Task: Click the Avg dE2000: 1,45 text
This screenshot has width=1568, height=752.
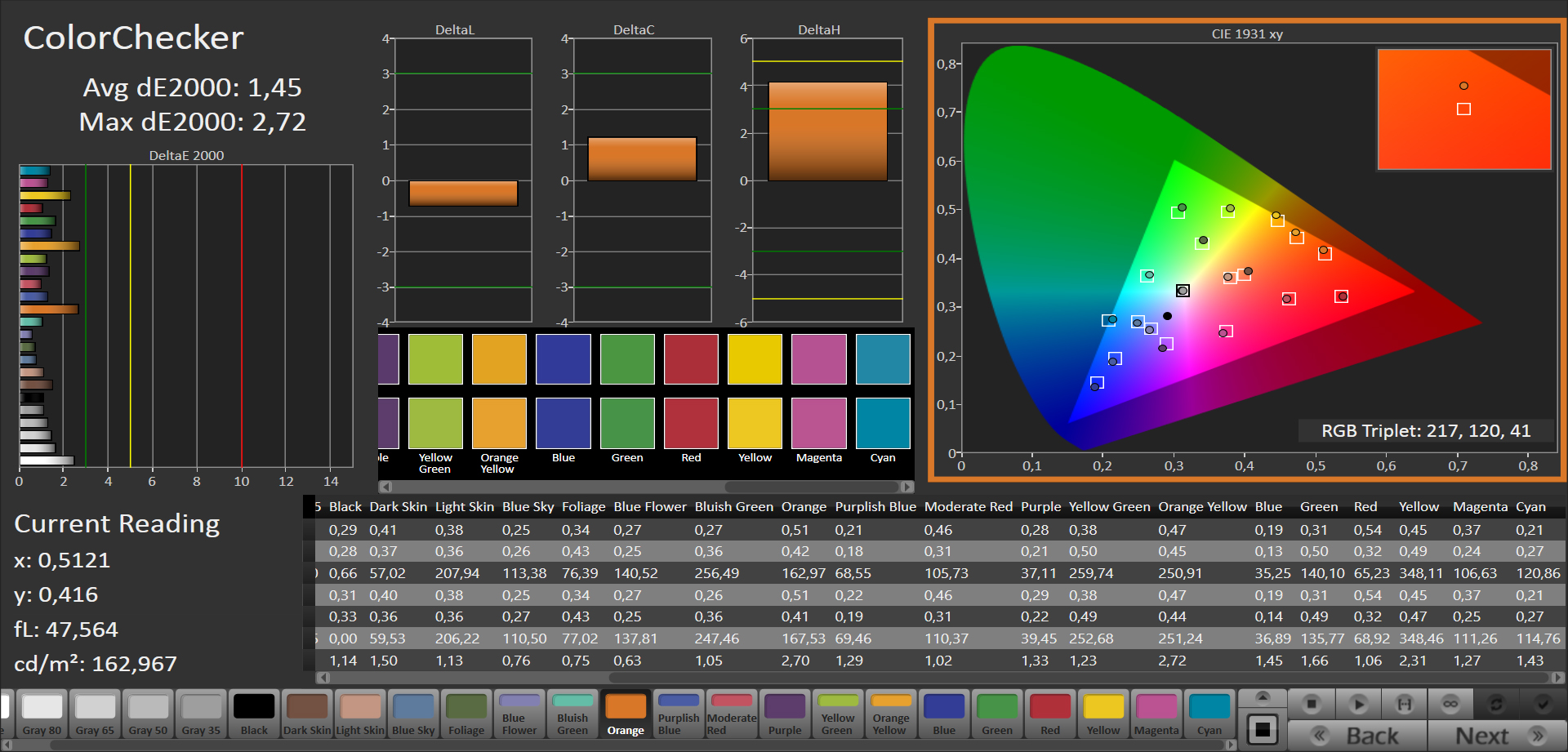Action: (193, 87)
